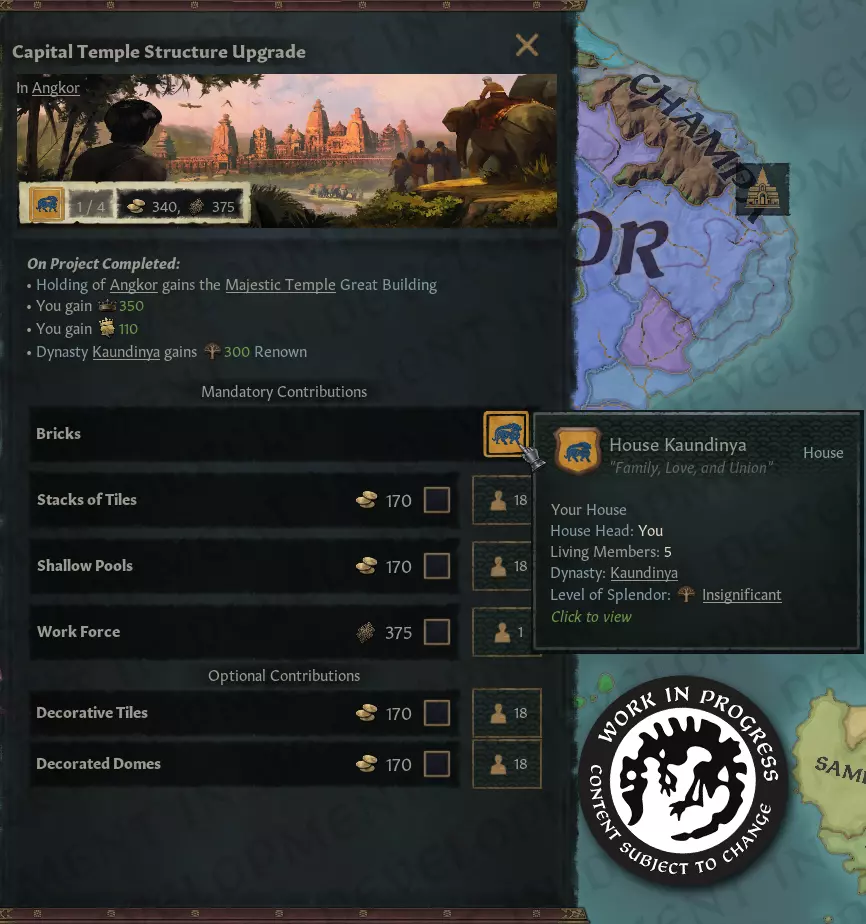
Task: Click the temple artwork banner image
Action: [287, 150]
